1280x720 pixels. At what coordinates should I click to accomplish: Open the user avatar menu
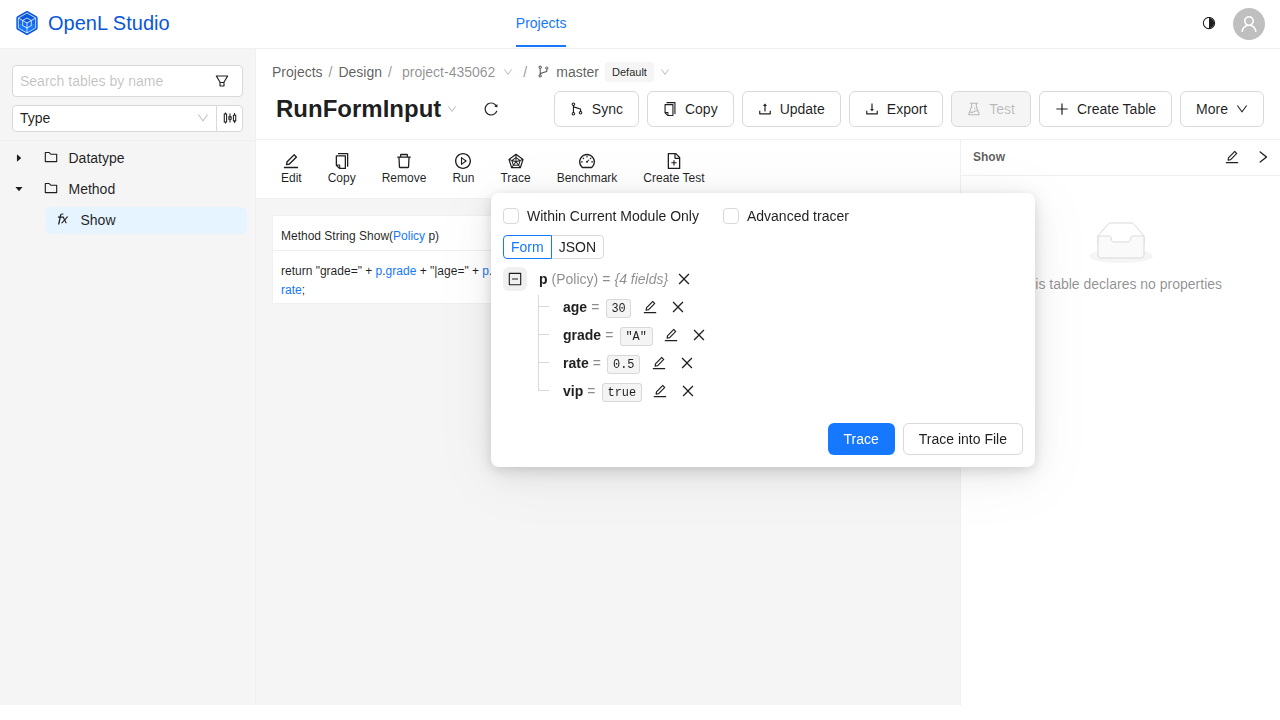1249,23
